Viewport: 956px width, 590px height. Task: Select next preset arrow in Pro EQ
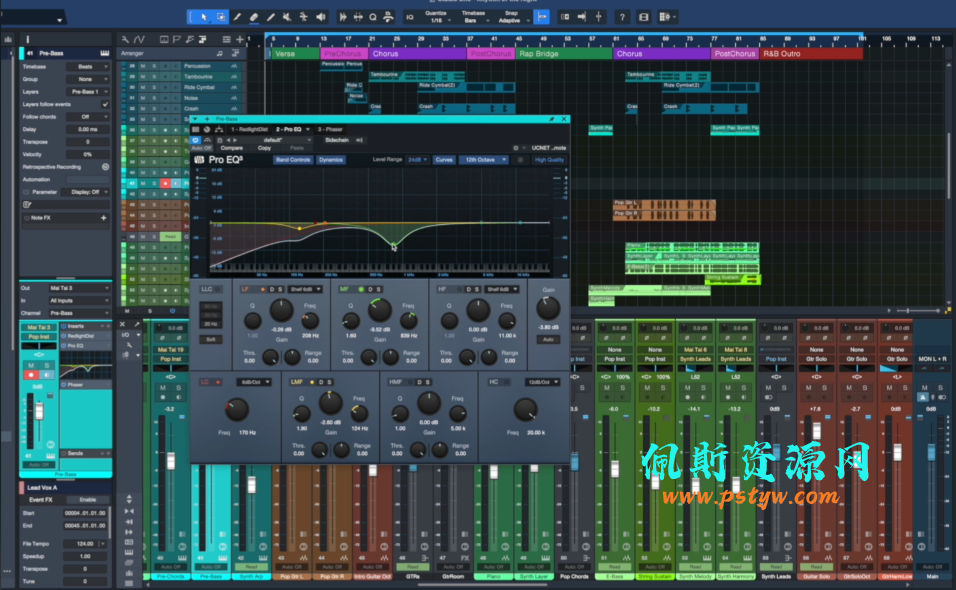[235, 140]
